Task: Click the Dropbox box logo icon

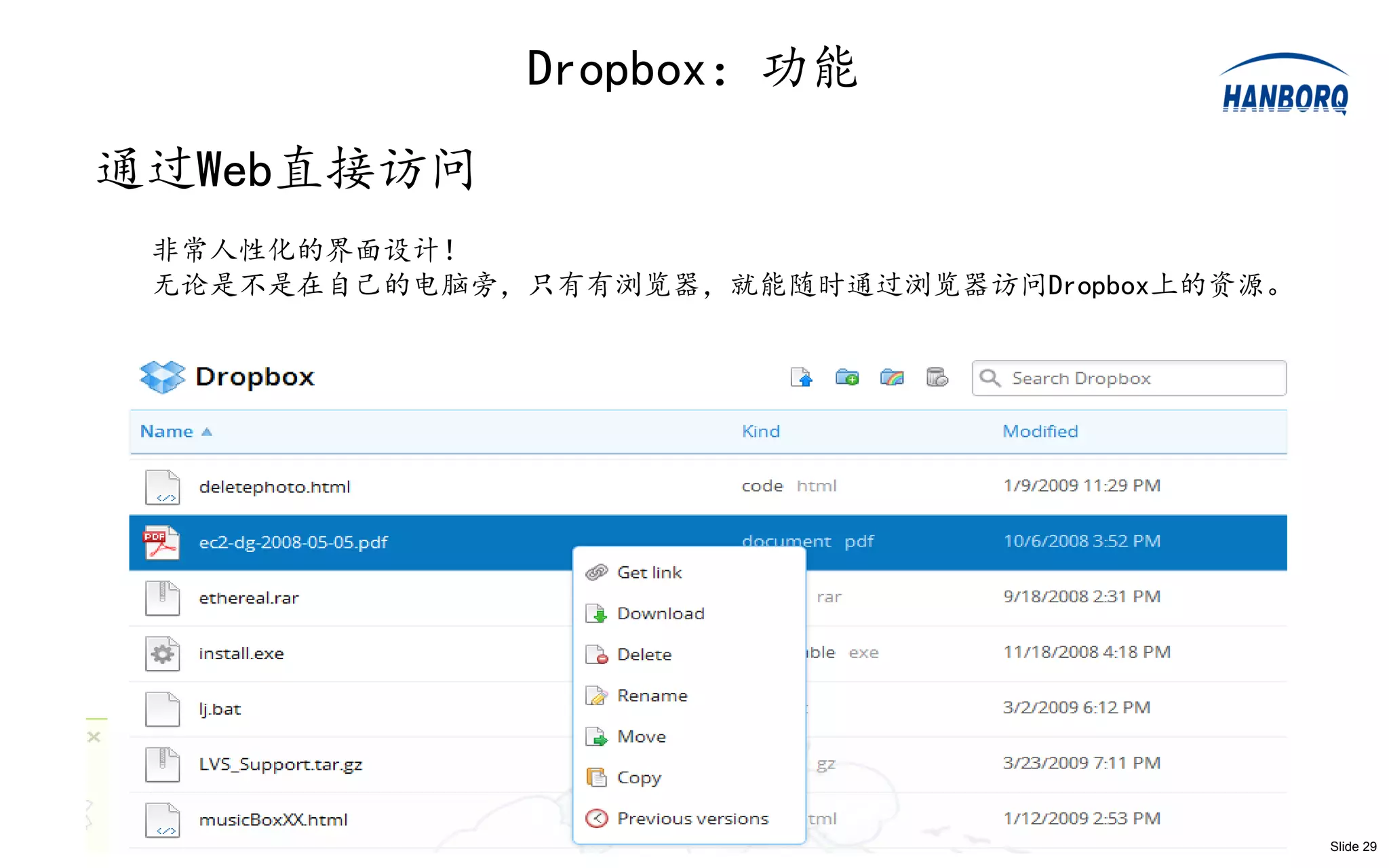Action: click(162, 376)
